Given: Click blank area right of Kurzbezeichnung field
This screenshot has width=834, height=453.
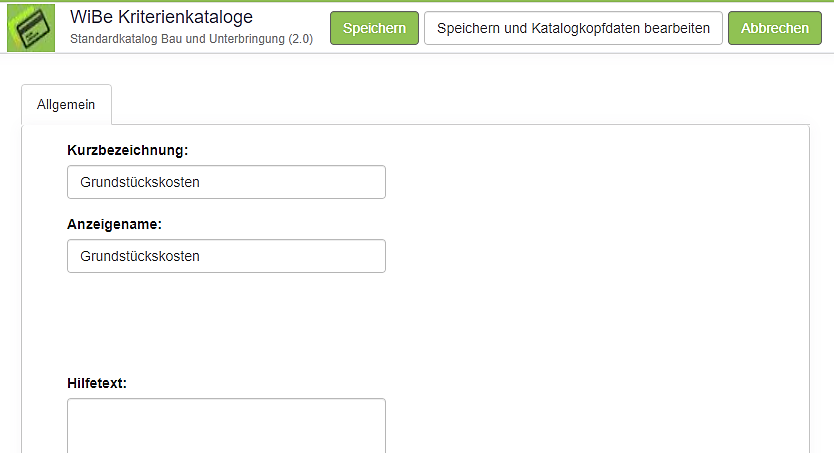Looking at the screenshot, I should click(590, 183).
